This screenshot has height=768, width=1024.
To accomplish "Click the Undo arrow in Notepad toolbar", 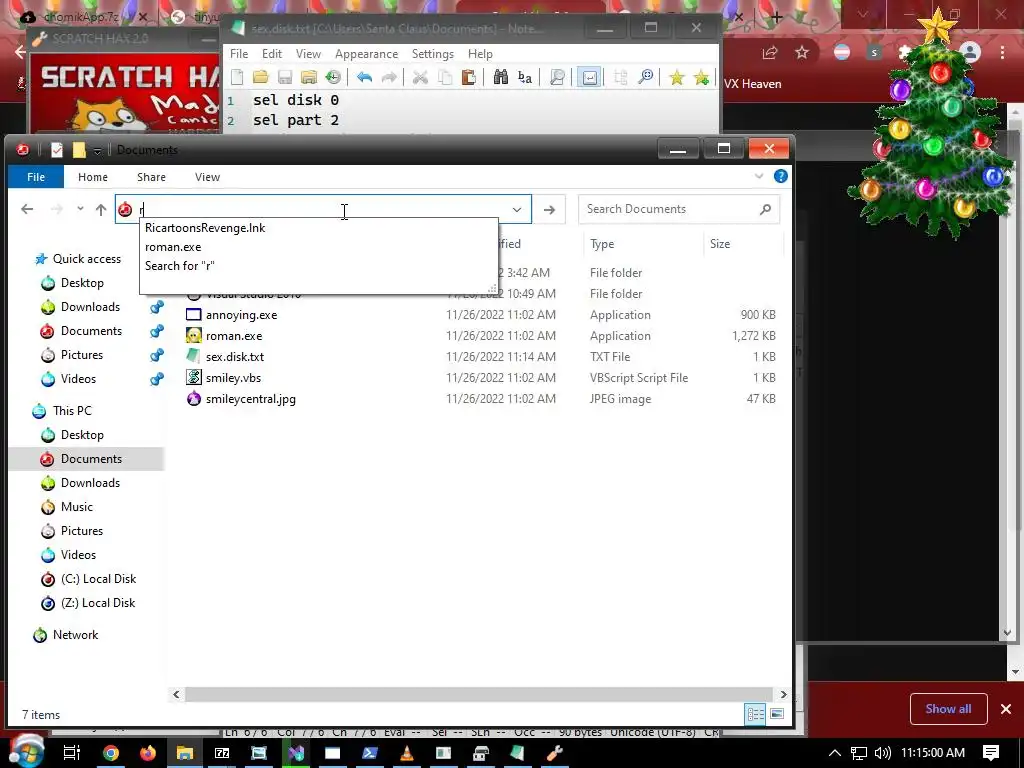I will pyautogui.click(x=364, y=78).
